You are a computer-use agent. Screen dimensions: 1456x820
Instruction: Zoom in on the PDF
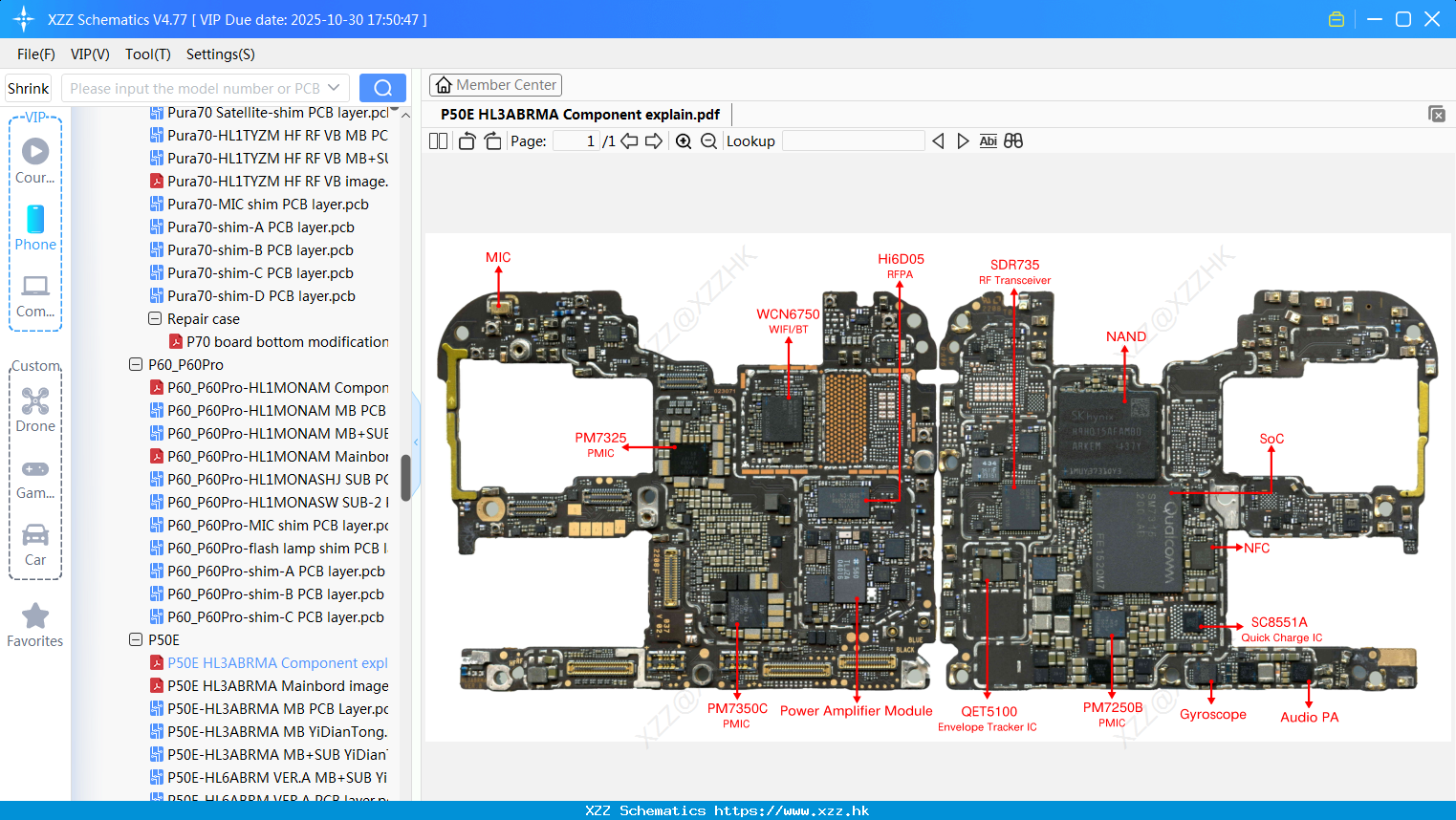tap(684, 141)
